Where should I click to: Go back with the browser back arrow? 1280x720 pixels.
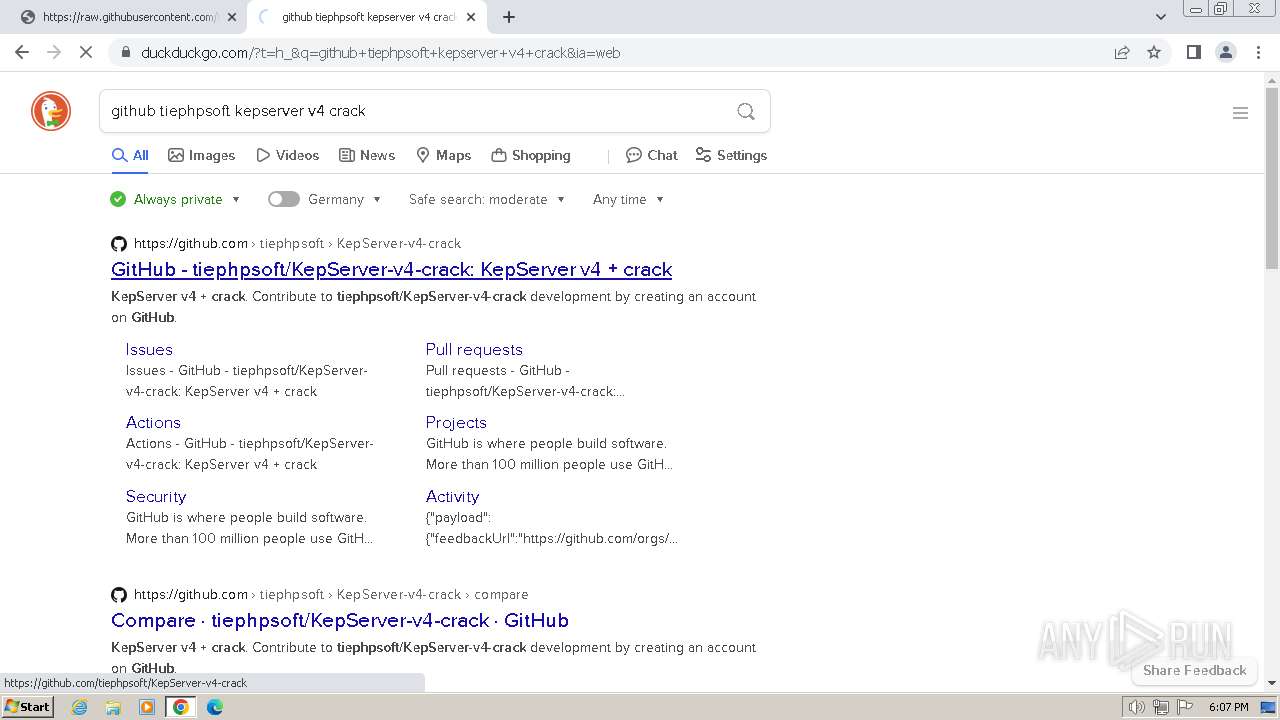(22, 52)
